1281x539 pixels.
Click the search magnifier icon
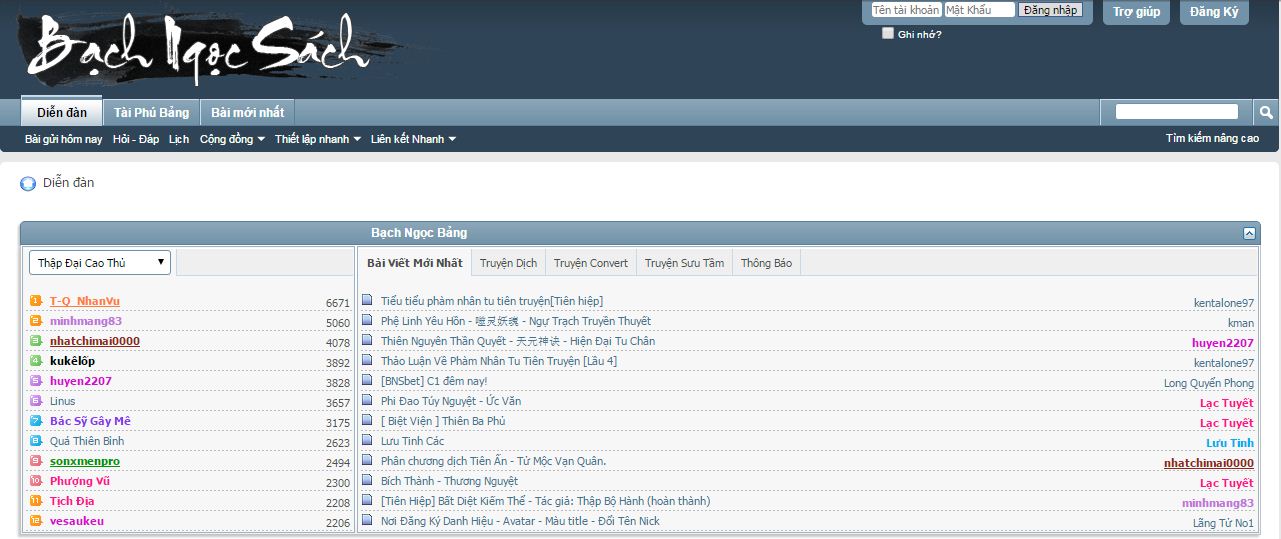click(1266, 112)
